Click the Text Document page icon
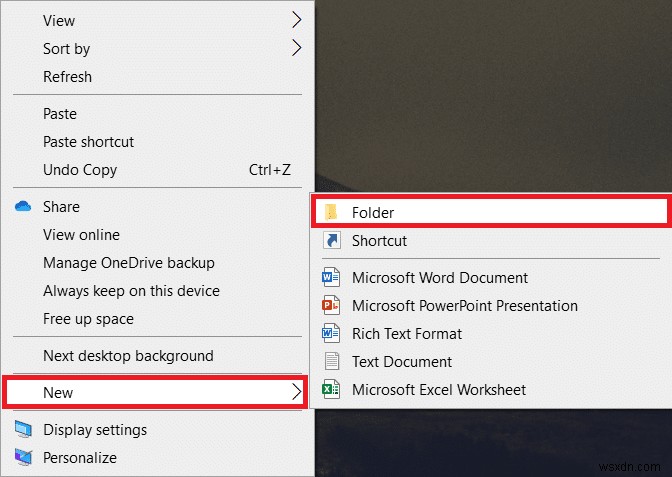 [332, 362]
